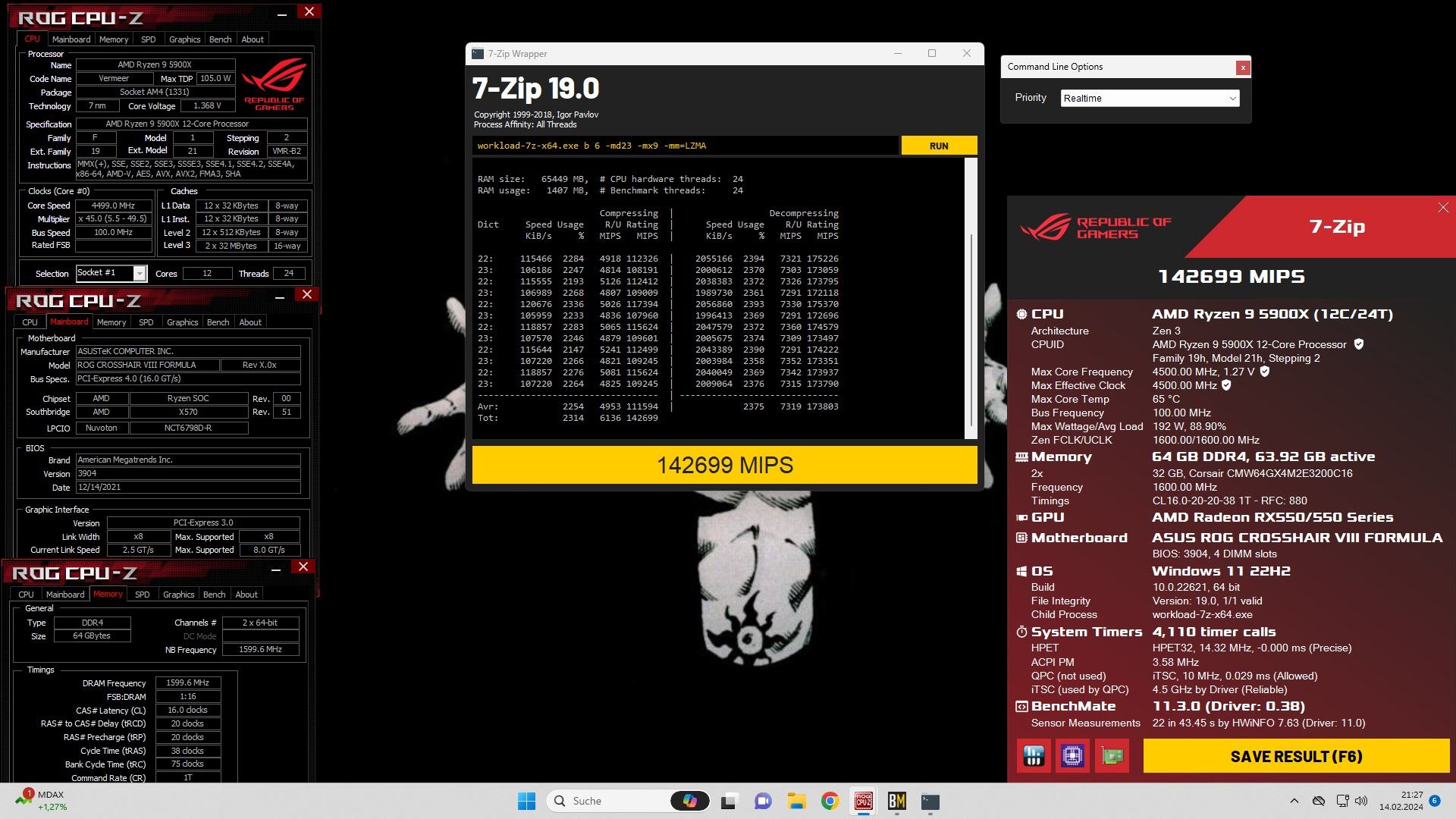
Task: Open Teams chat icon in taskbar
Action: pyautogui.click(x=763, y=801)
